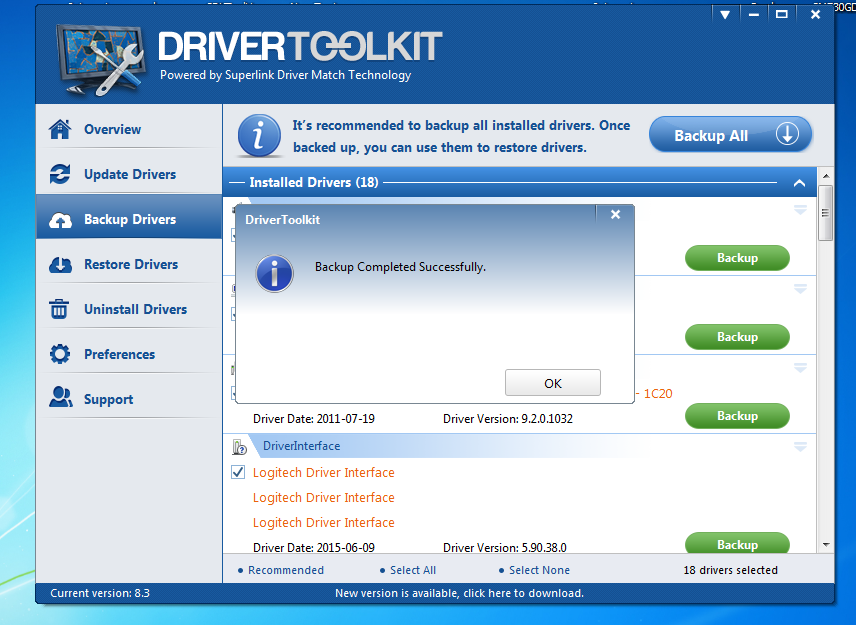Click Current version: 8.3 in status bar
The image size is (856, 625).
[x=100, y=593]
